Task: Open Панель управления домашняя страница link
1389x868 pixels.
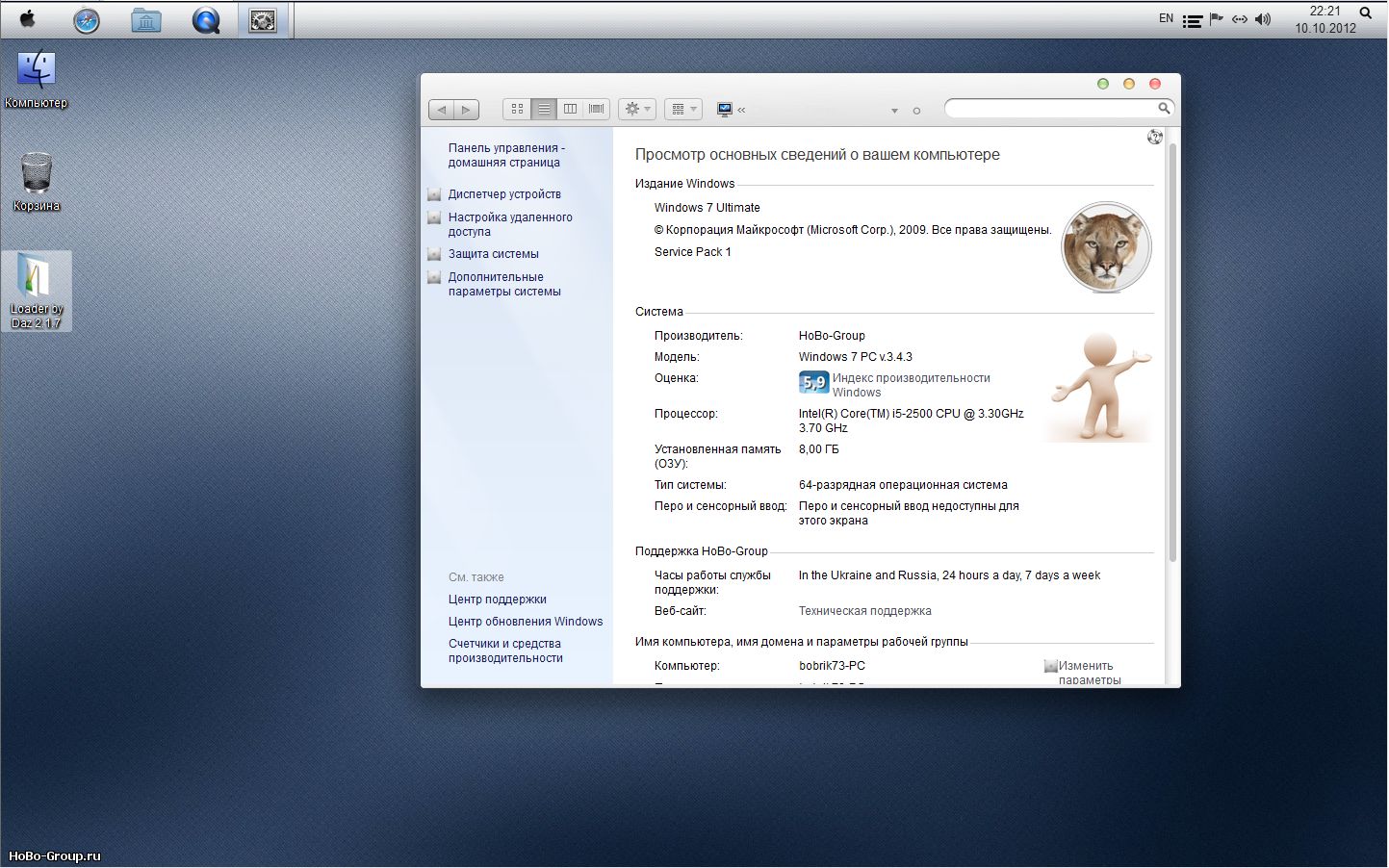Action: 506,155
